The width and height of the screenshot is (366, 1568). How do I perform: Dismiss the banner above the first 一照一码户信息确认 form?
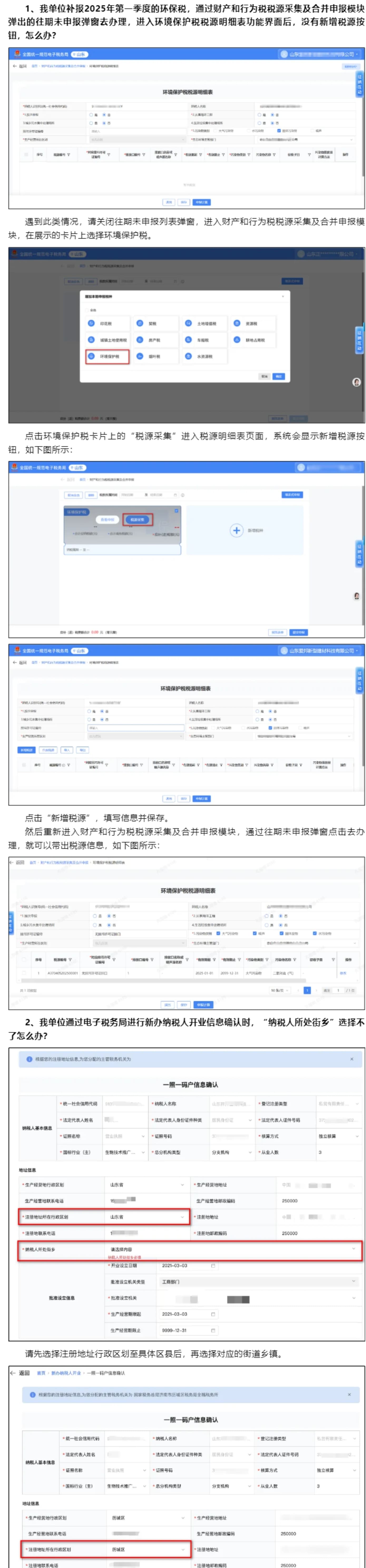pos(352,1059)
